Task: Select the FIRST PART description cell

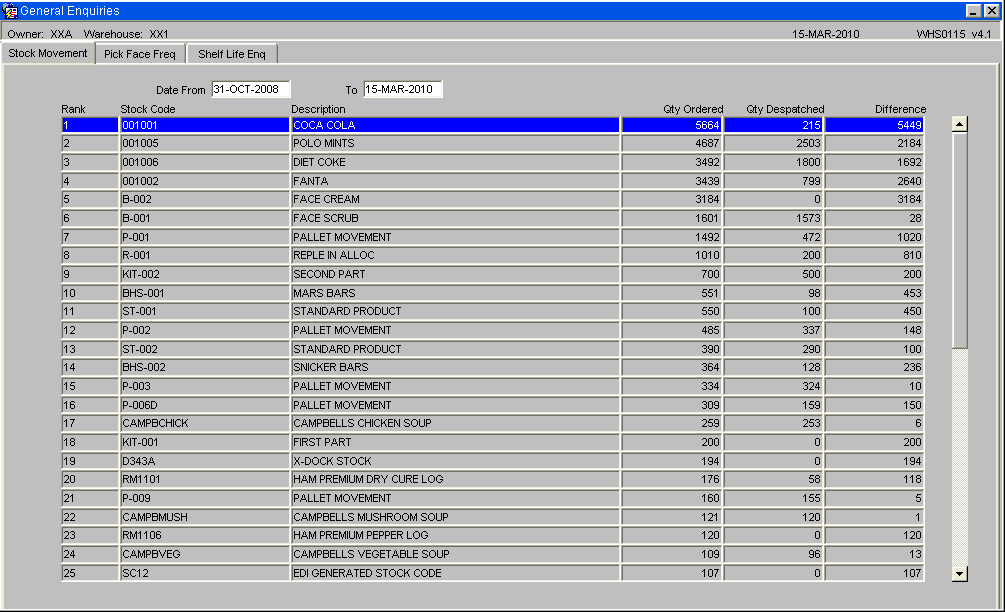Action: (455, 442)
